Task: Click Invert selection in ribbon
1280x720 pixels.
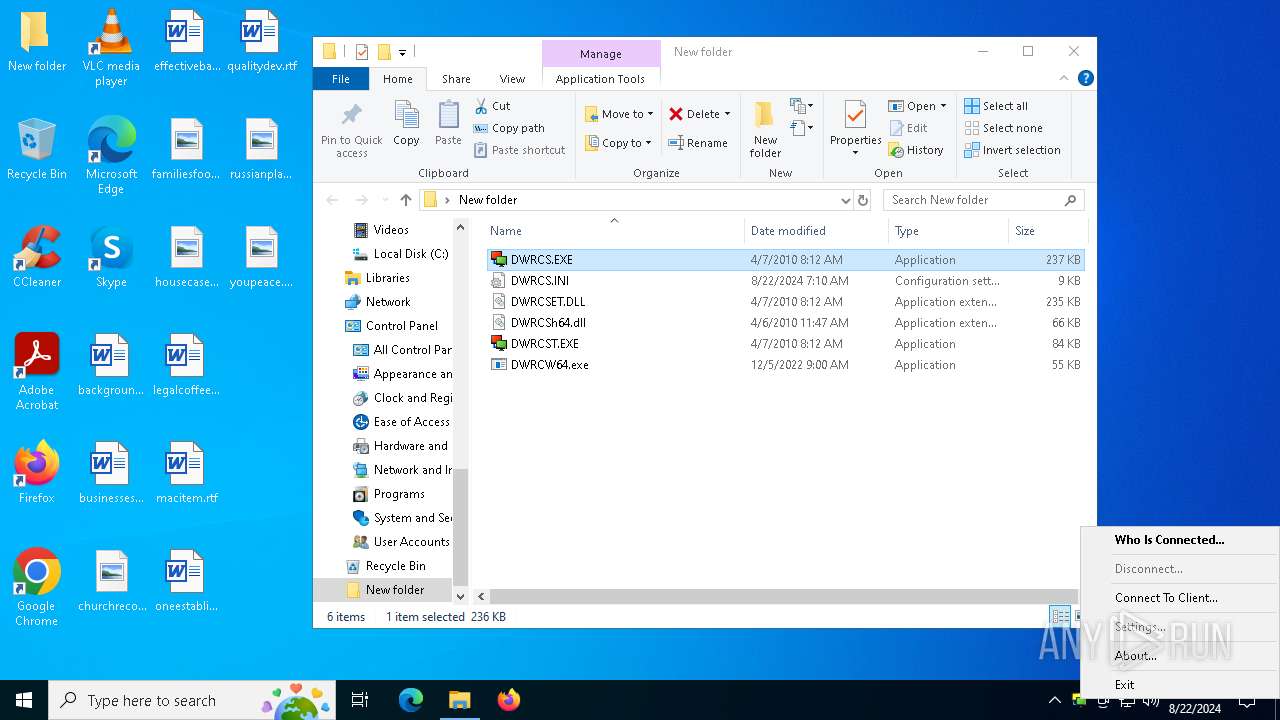Action: point(1012,150)
